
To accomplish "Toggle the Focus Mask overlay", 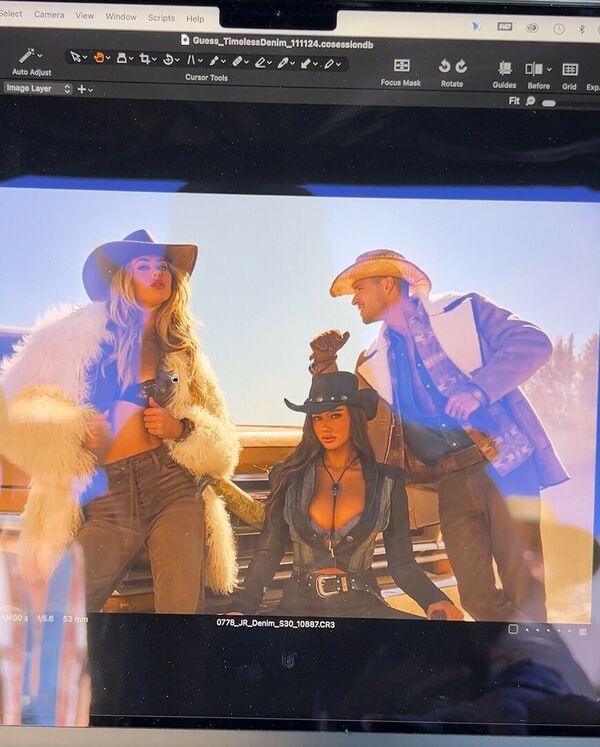I will [x=401, y=66].
